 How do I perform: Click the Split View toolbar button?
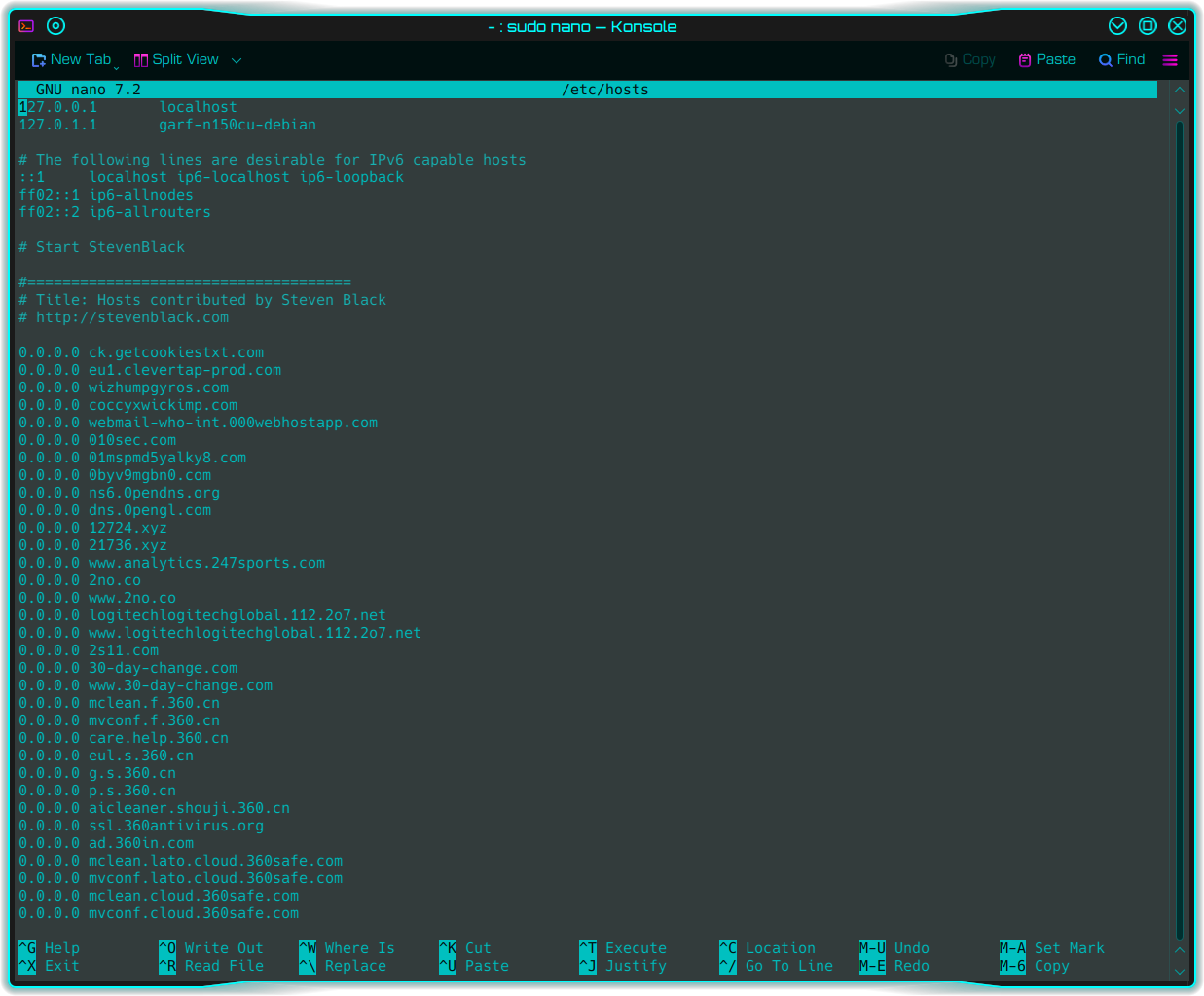(176, 59)
